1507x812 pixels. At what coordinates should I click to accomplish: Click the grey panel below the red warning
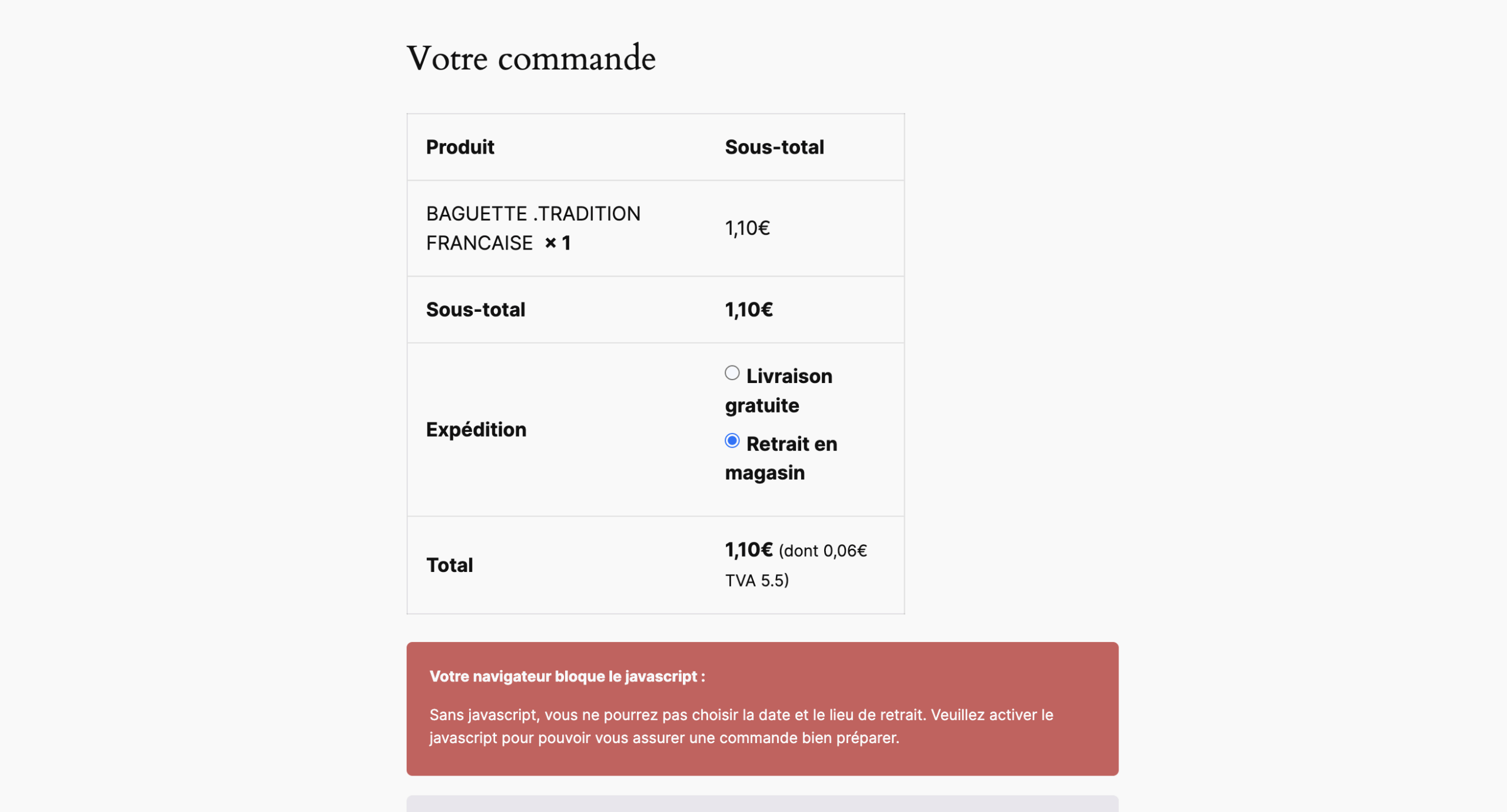[762, 804]
